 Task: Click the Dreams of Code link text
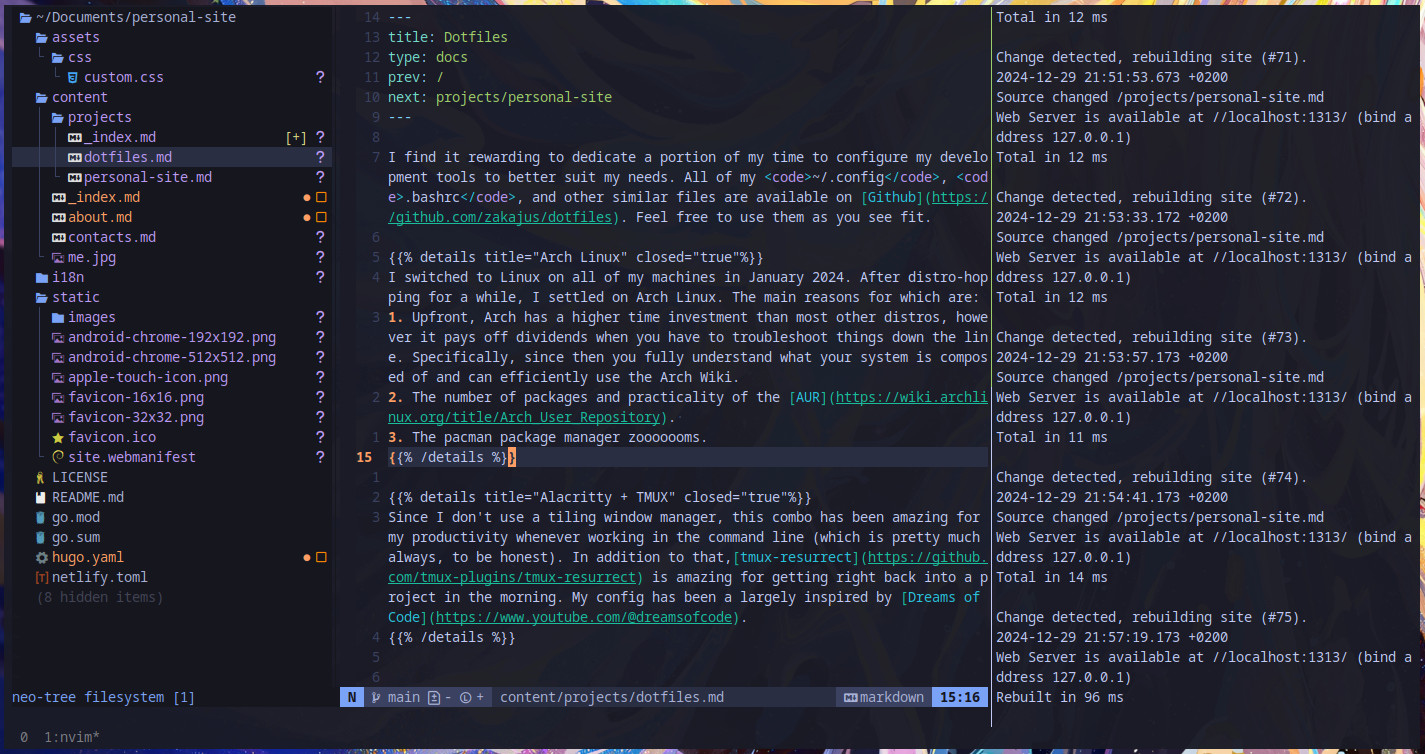pyautogui.click(x=940, y=597)
